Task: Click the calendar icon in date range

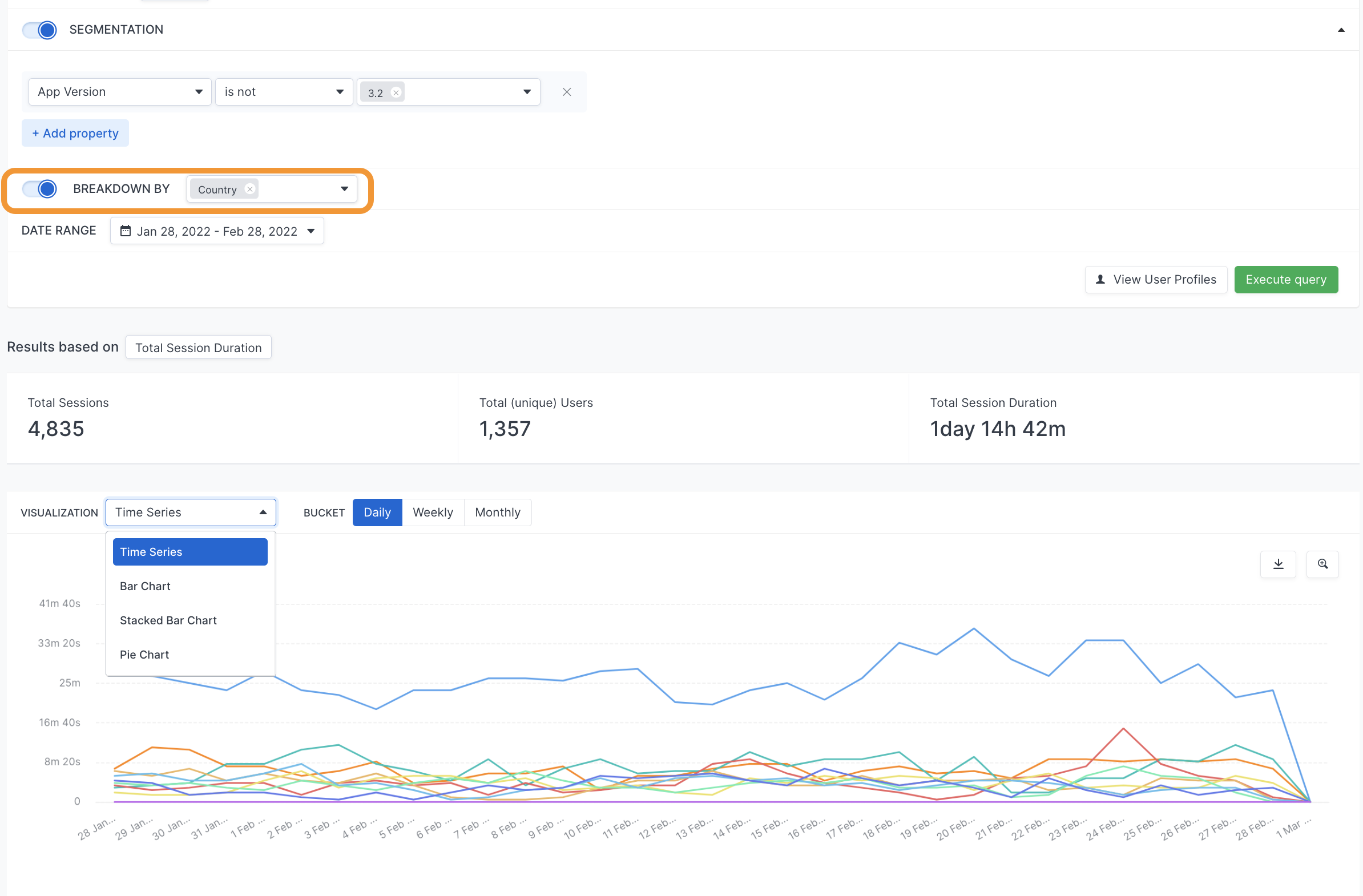Action: coord(126,231)
